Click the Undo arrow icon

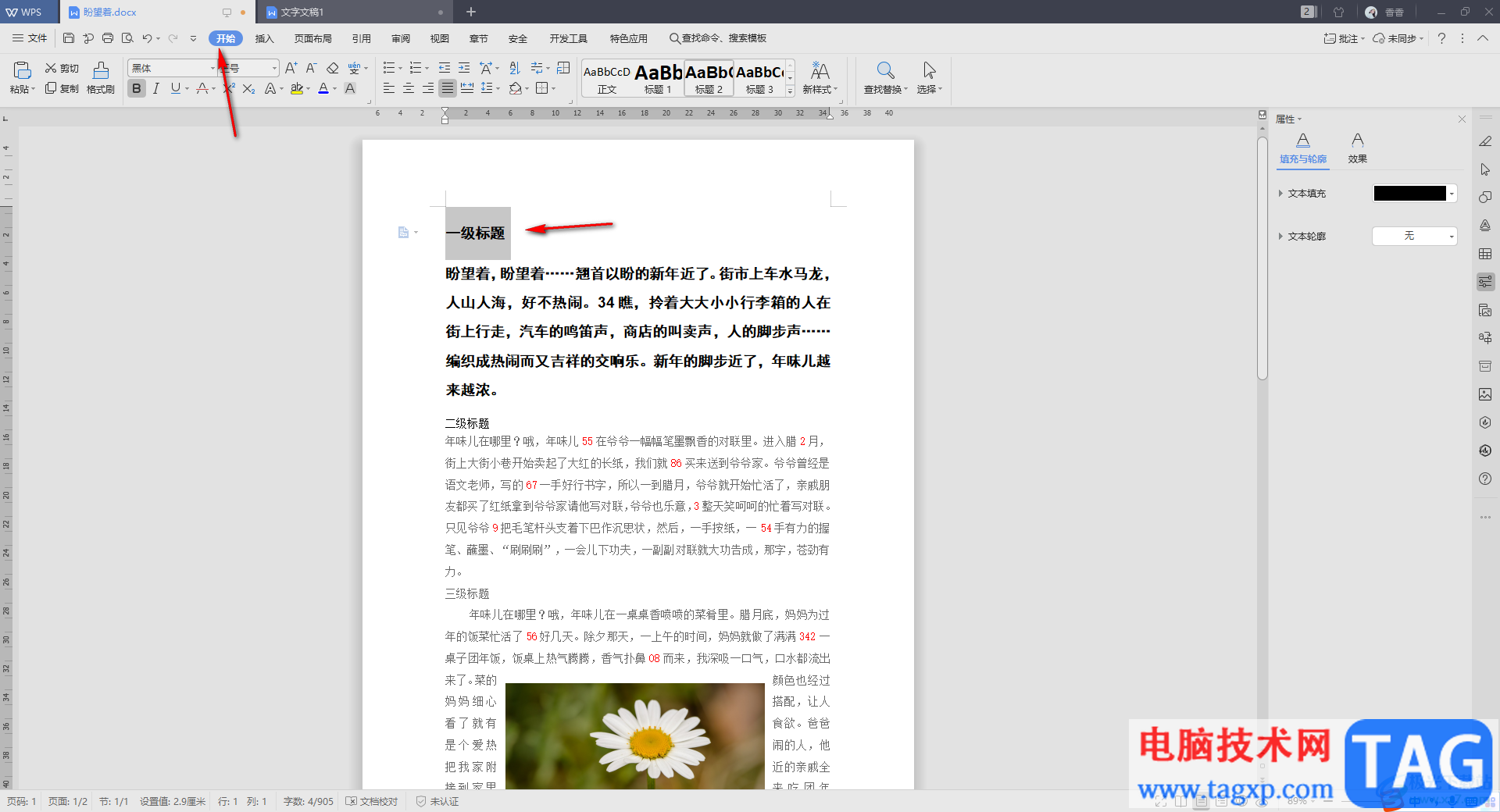point(147,38)
